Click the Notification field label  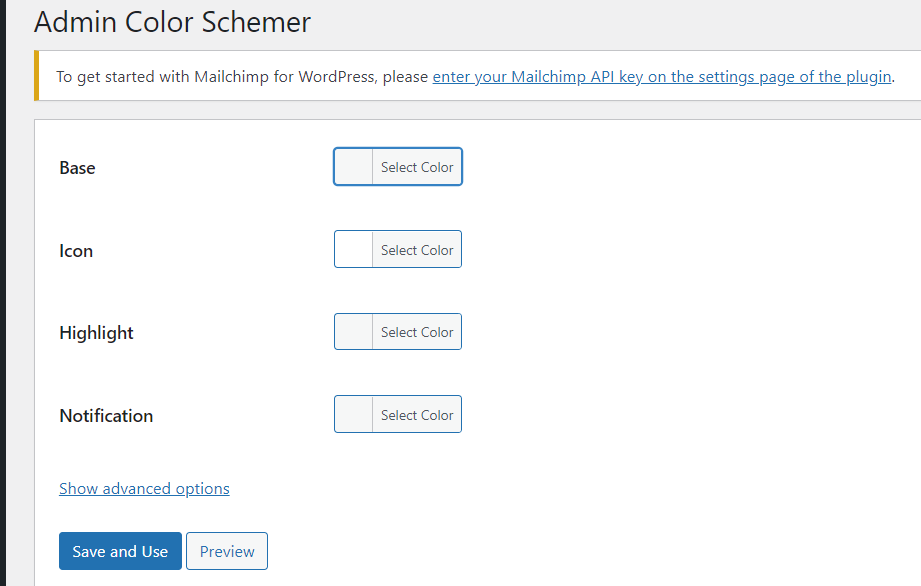click(x=106, y=416)
